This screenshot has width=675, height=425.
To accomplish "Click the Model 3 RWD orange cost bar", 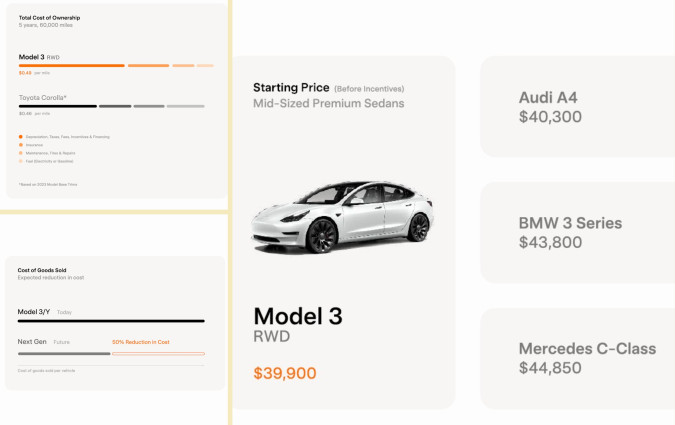I will [72, 65].
